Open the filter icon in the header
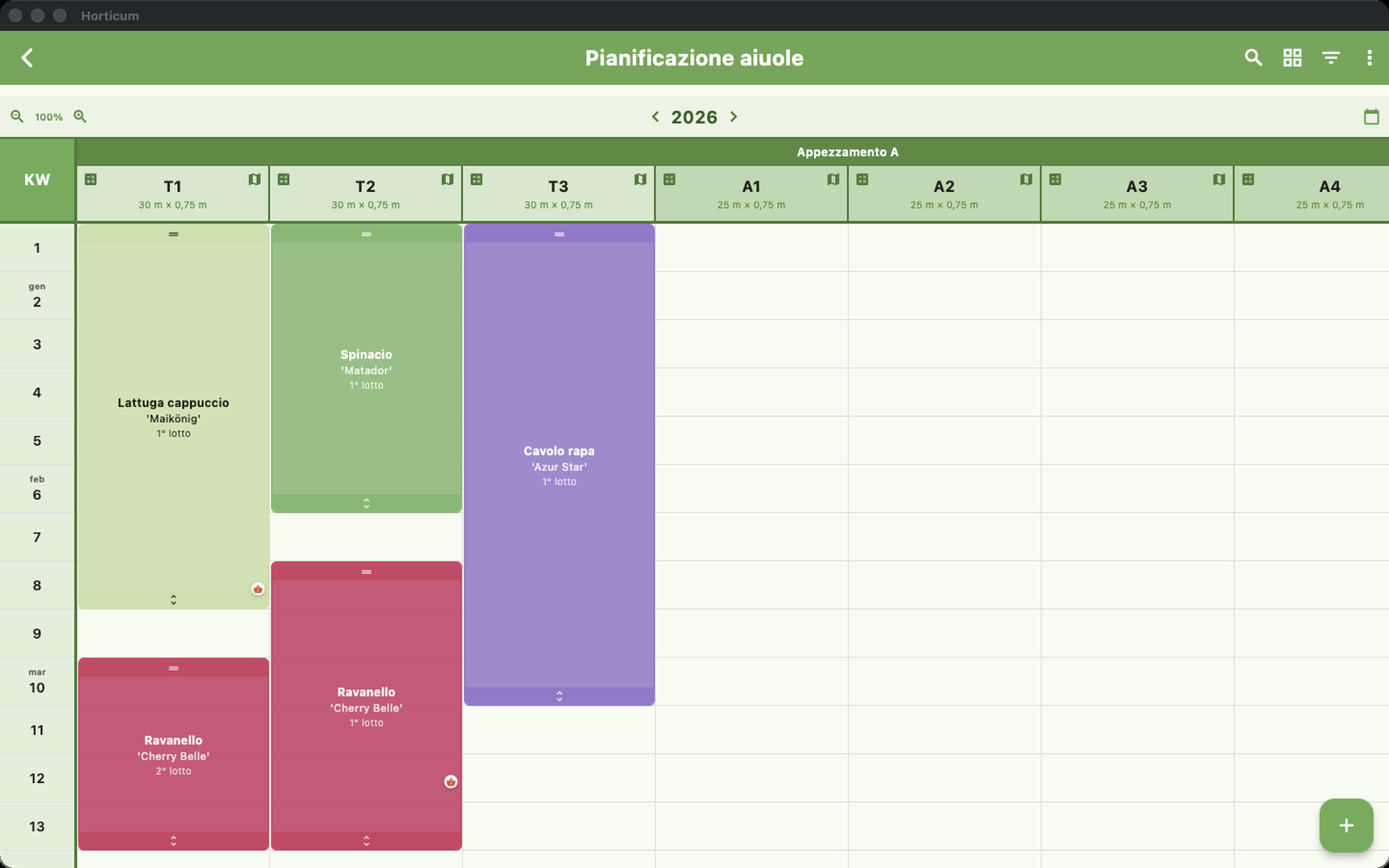The height and width of the screenshot is (868, 1389). (x=1331, y=57)
